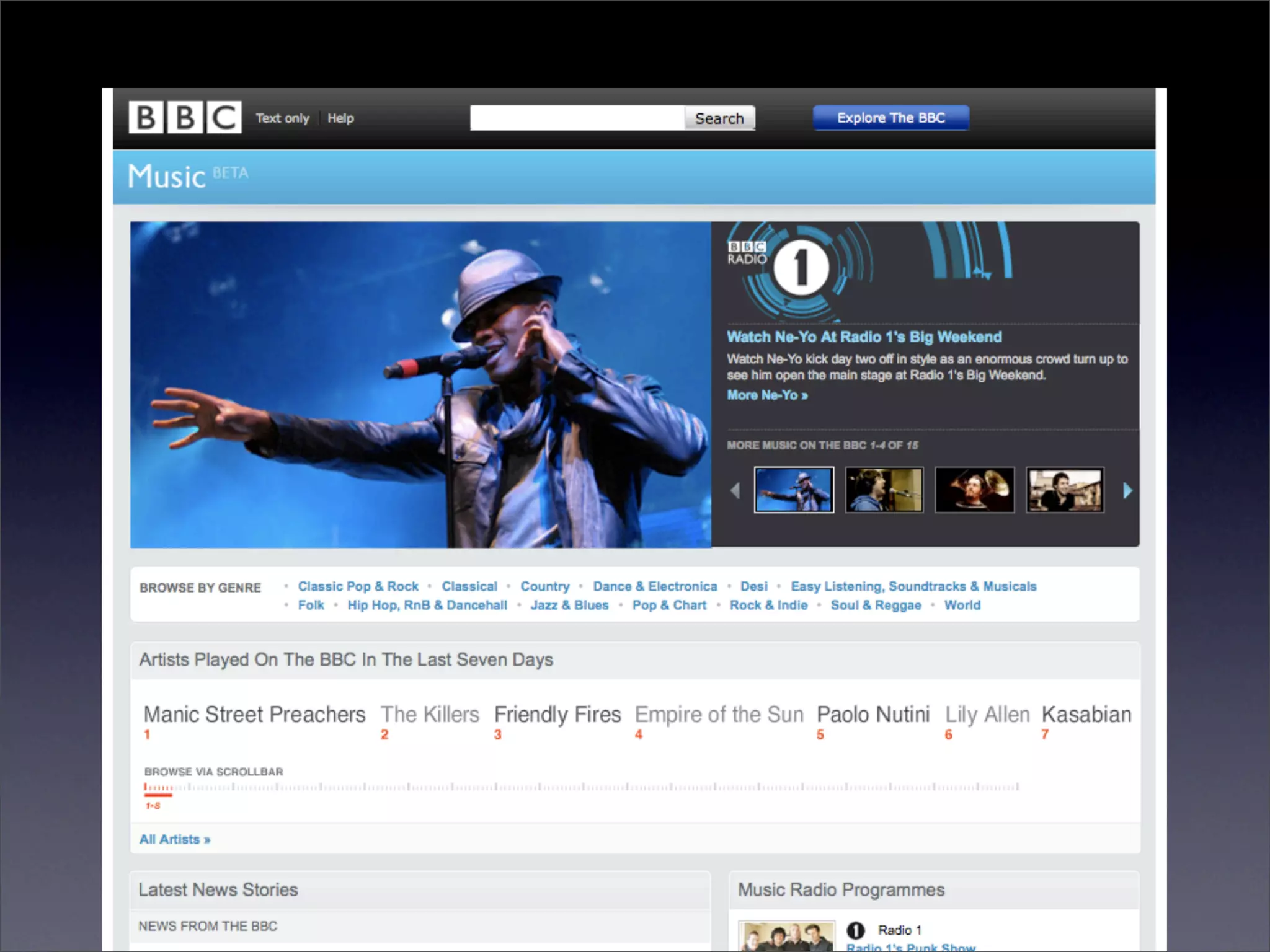
Task: Browse the Country genre
Action: (x=544, y=586)
